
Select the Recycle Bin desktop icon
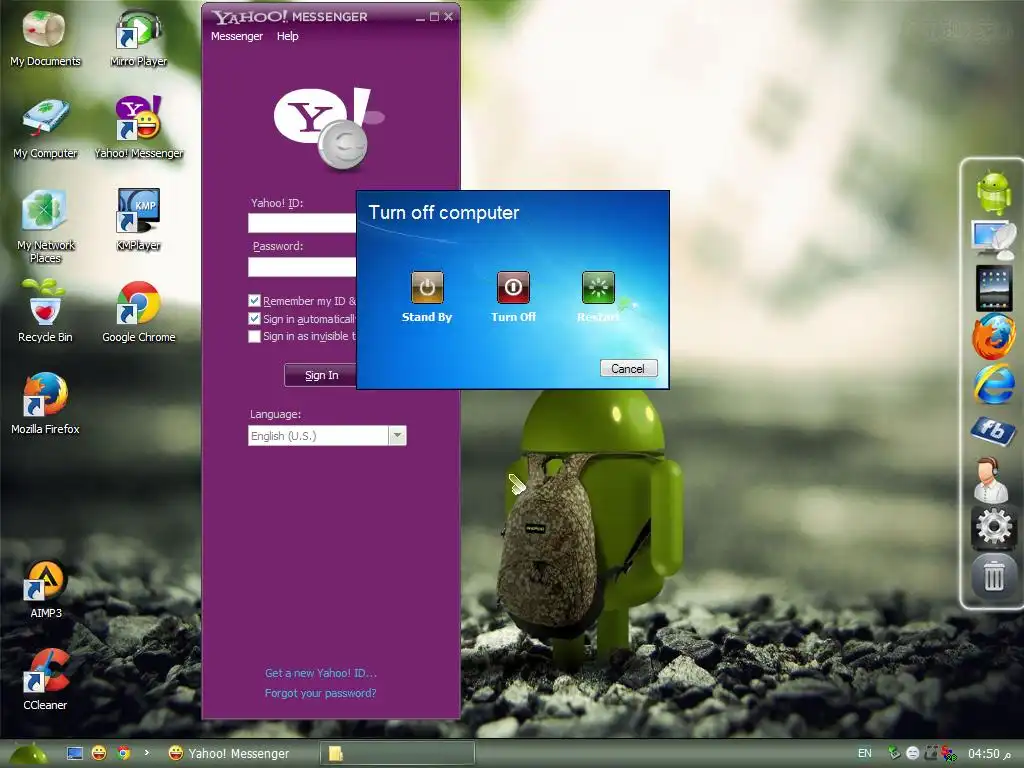click(x=45, y=312)
